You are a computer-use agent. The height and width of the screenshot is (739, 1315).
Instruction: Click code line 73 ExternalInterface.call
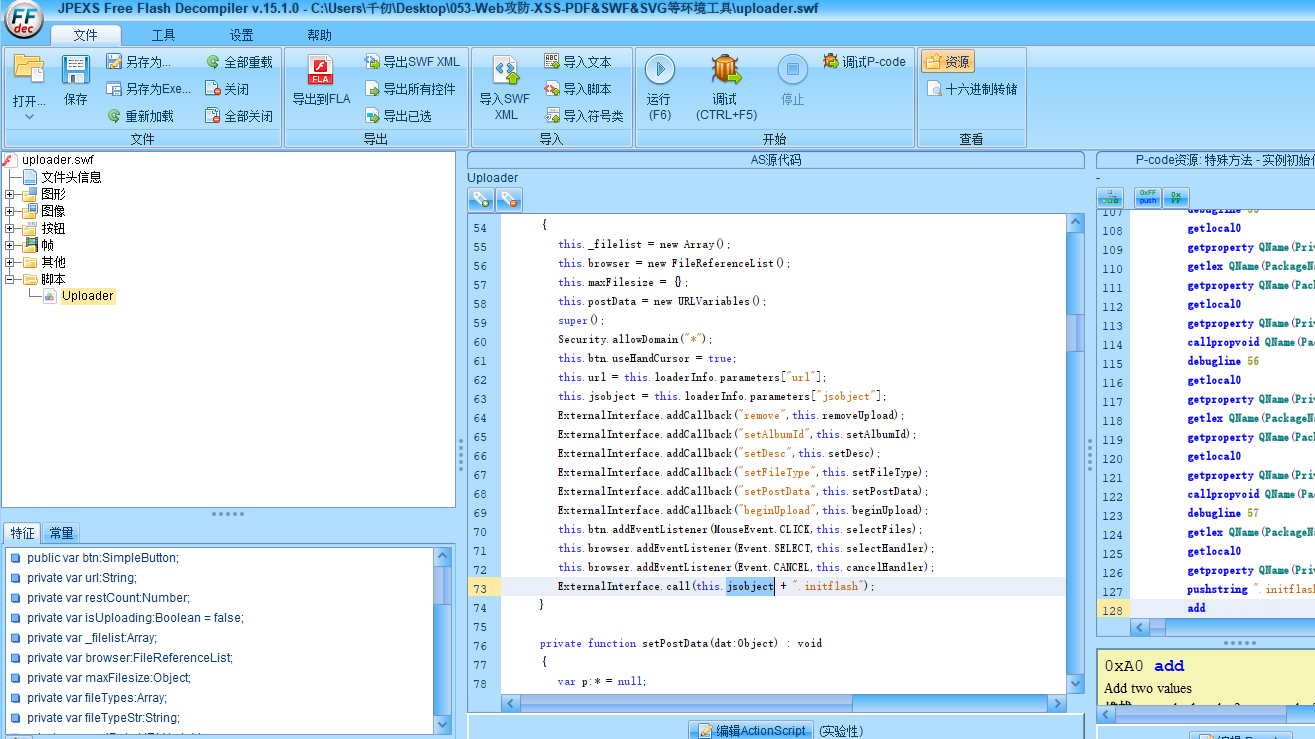tap(716, 586)
